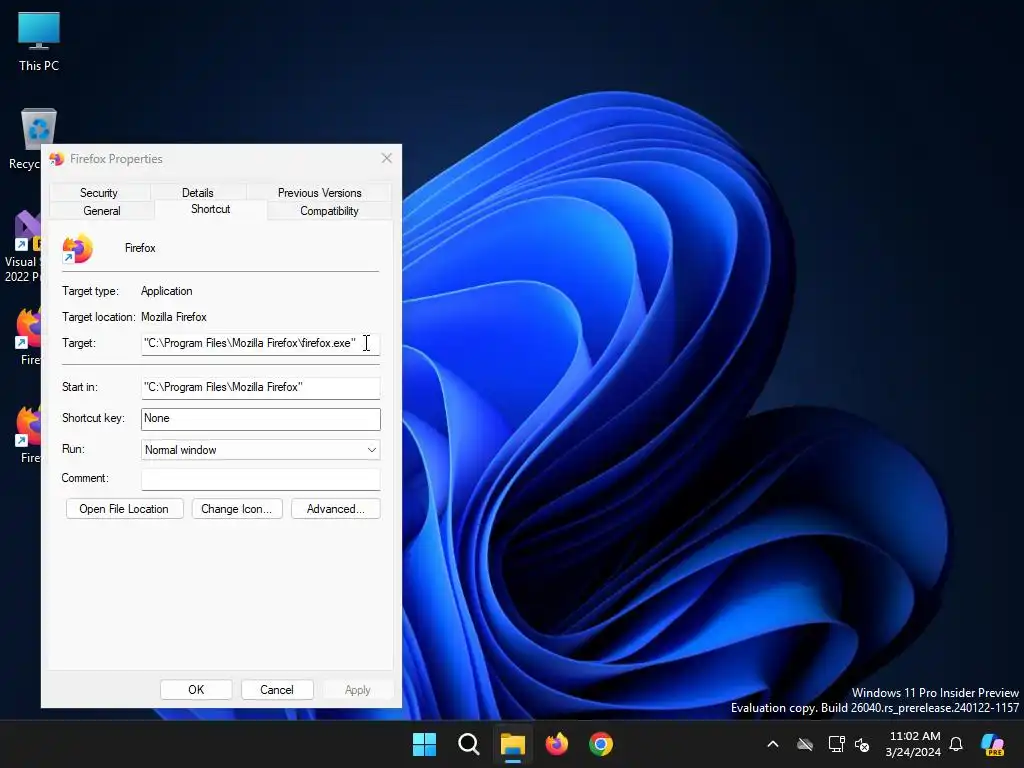Launch Google Chrome from the taskbar
The width and height of the screenshot is (1024, 768).
(x=600, y=744)
